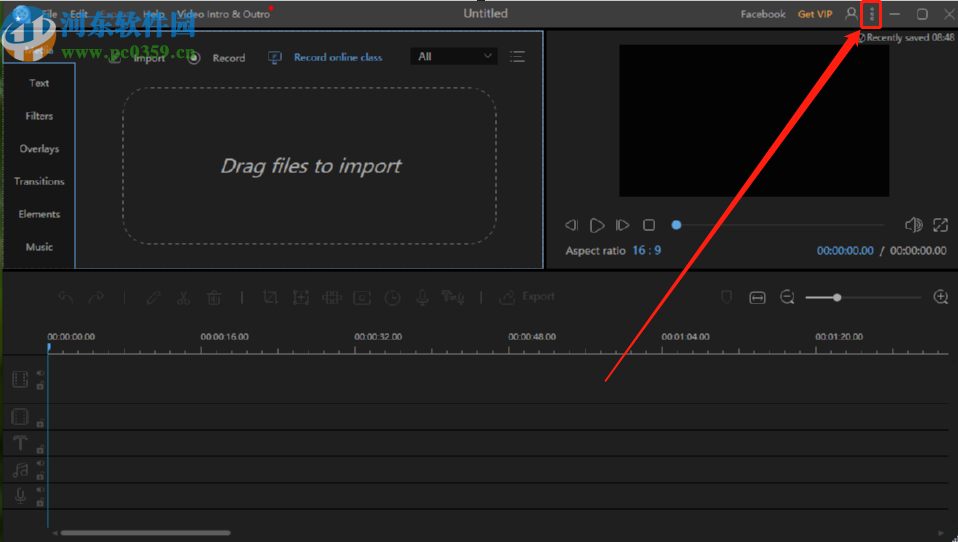Step to the previous frame

point(571,225)
